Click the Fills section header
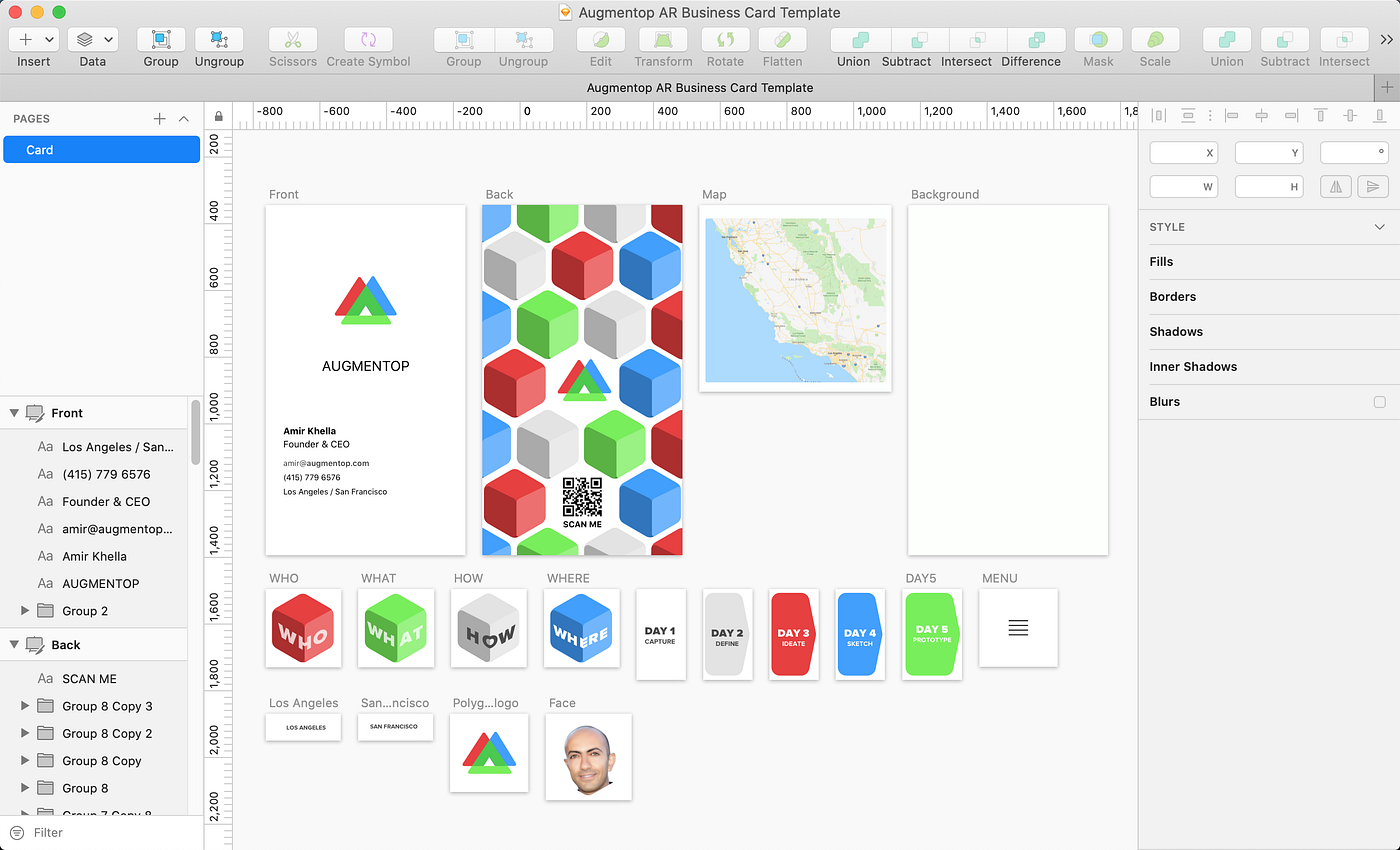Image resolution: width=1400 pixels, height=850 pixels. (x=1269, y=262)
